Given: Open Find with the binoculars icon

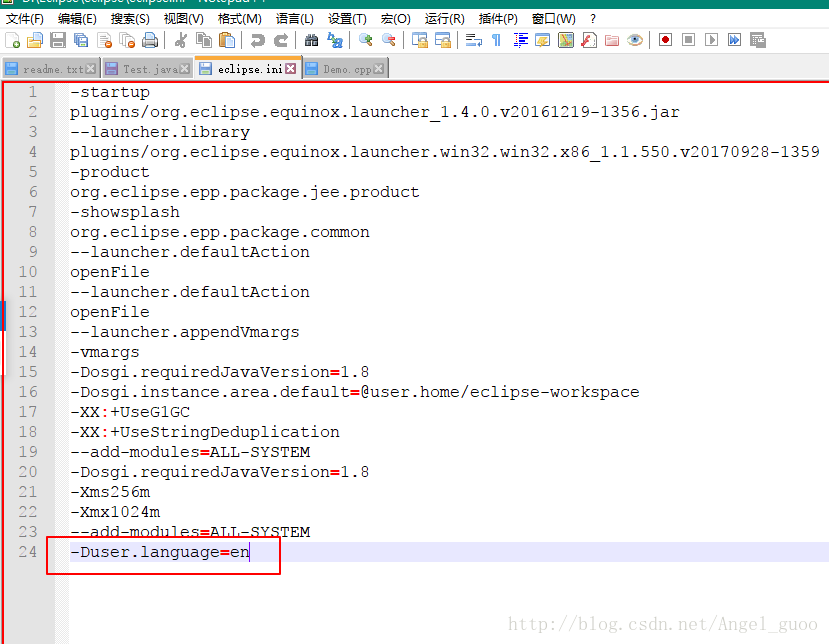Looking at the screenshot, I should 311,40.
